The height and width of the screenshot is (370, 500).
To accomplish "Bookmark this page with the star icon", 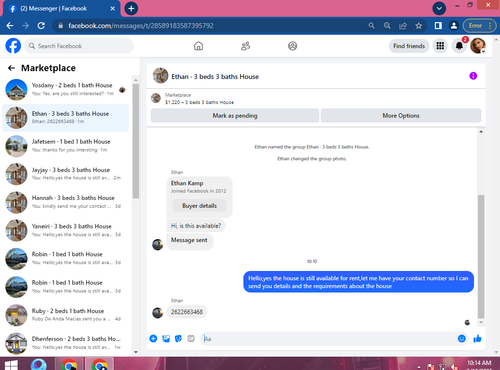I will click(x=419, y=26).
